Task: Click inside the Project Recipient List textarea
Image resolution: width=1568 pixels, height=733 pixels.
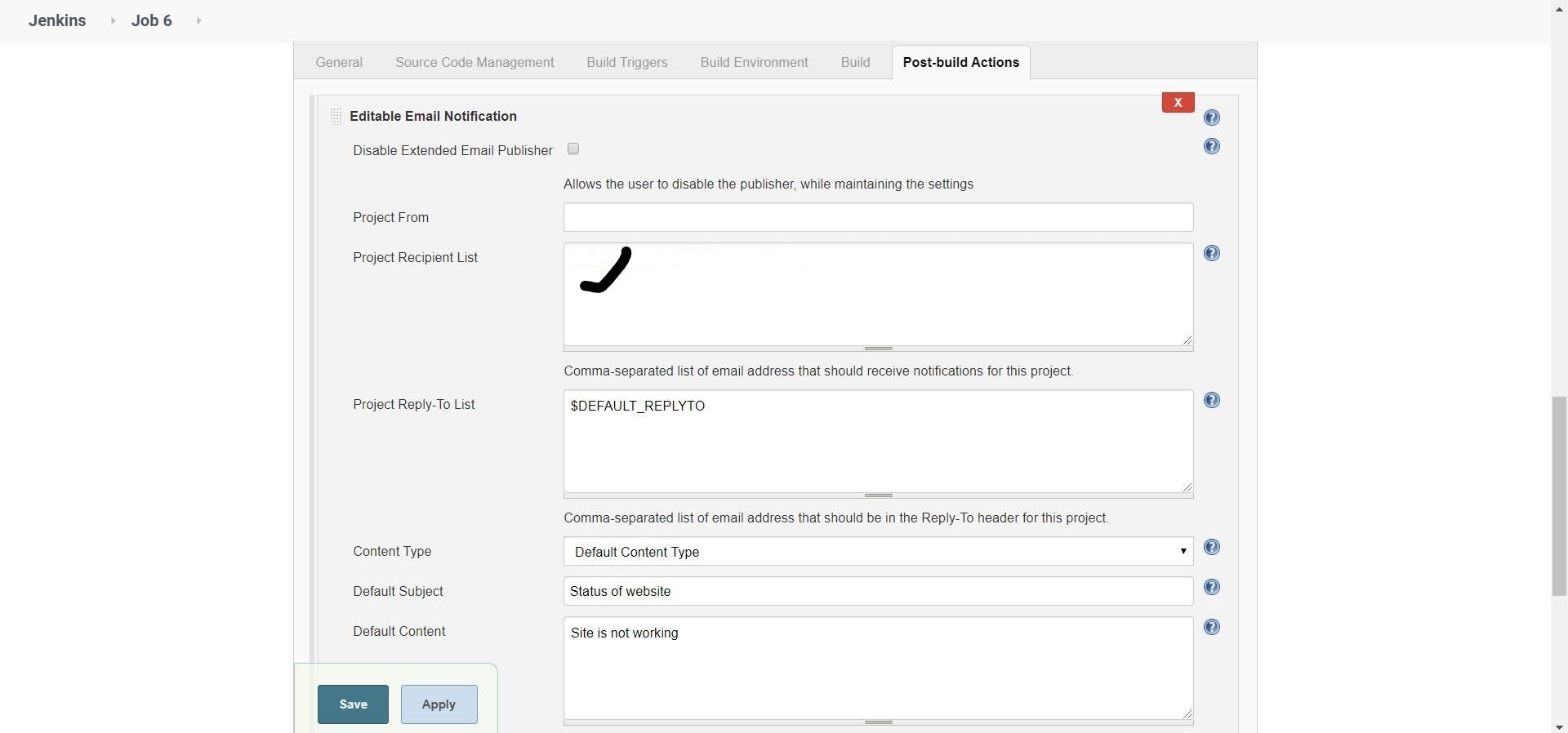Action: pyautogui.click(x=878, y=295)
